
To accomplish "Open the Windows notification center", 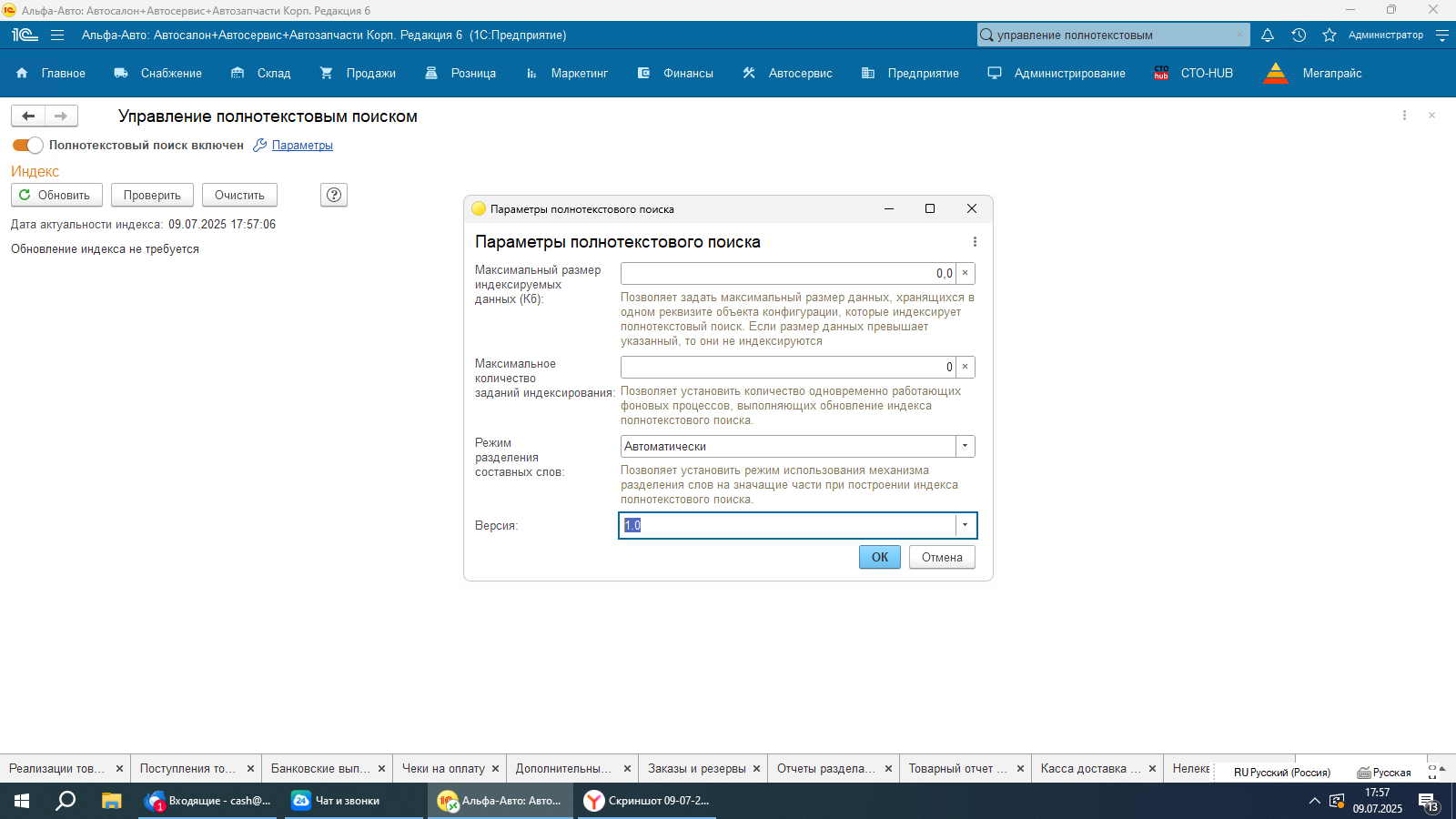I will [1429, 801].
